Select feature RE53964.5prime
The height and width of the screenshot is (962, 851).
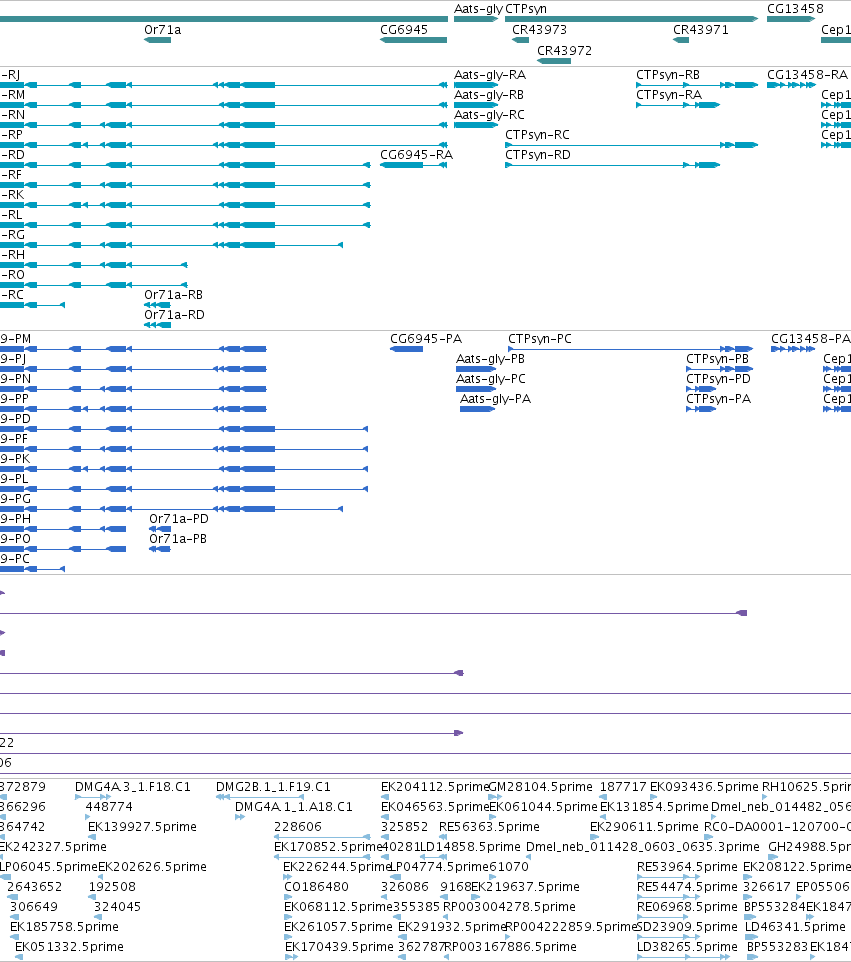[x=687, y=867]
